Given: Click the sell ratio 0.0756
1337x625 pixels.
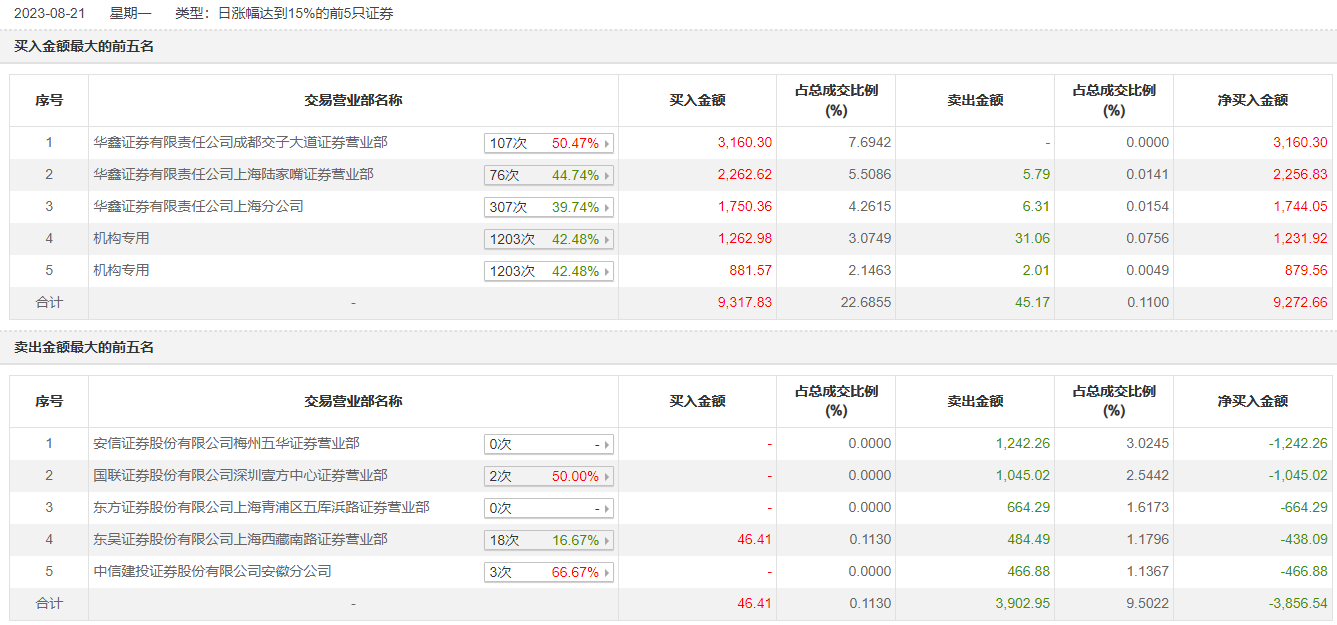Looking at the screenshot, I should tap(1147, 239).
